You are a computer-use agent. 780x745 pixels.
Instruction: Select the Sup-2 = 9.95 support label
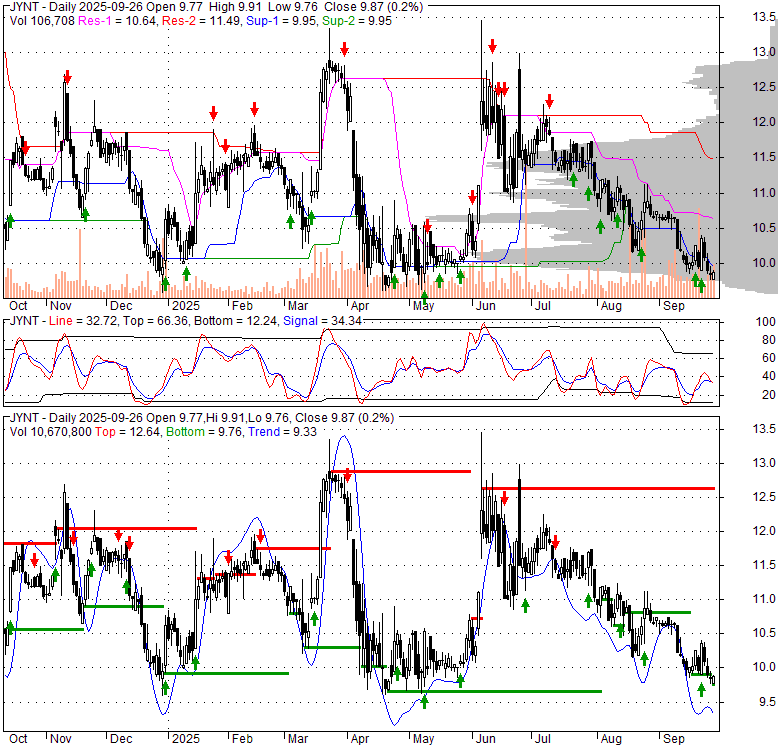pyautogui.click(x=357, y=21)
